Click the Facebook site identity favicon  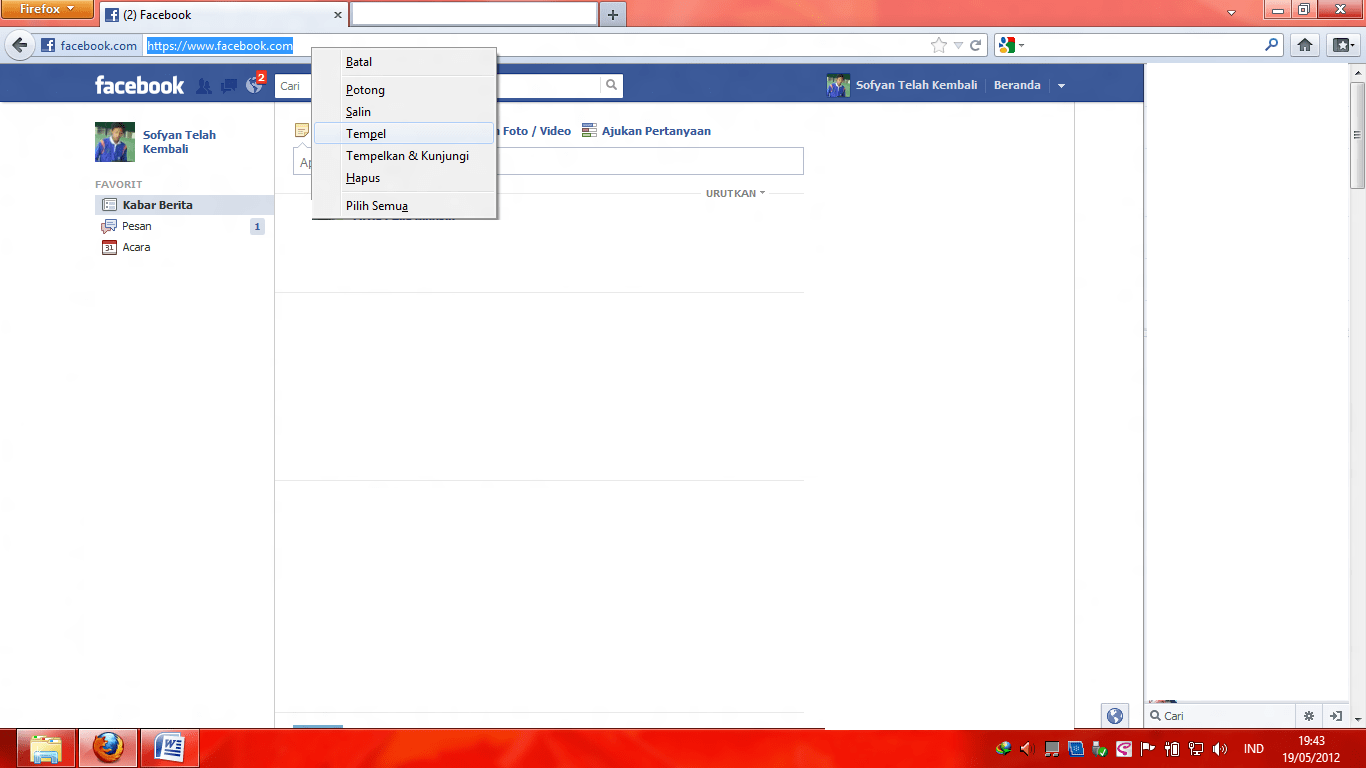click(48, 46)
